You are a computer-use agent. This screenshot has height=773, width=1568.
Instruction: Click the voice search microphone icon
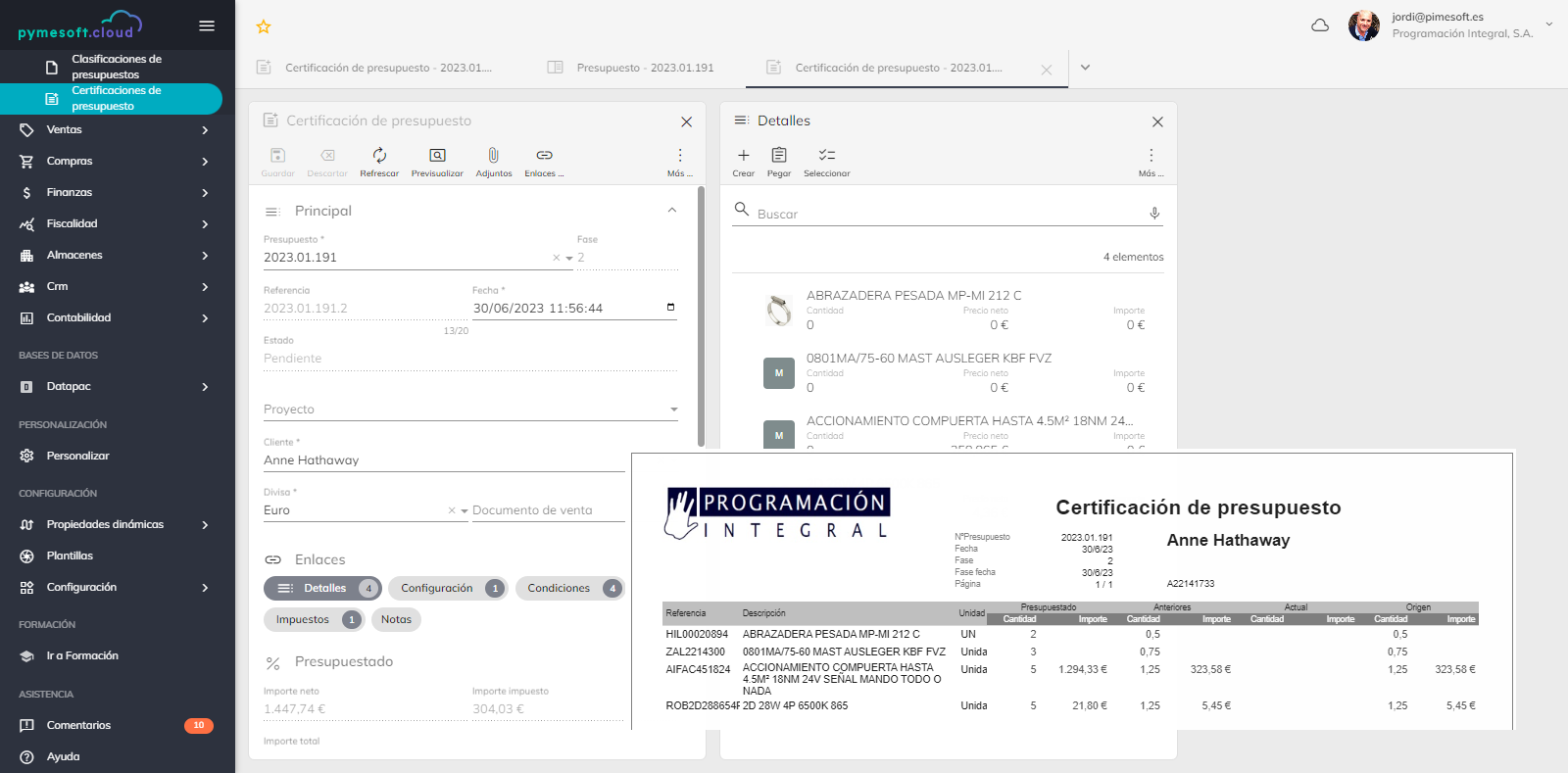click(1154, 214)
